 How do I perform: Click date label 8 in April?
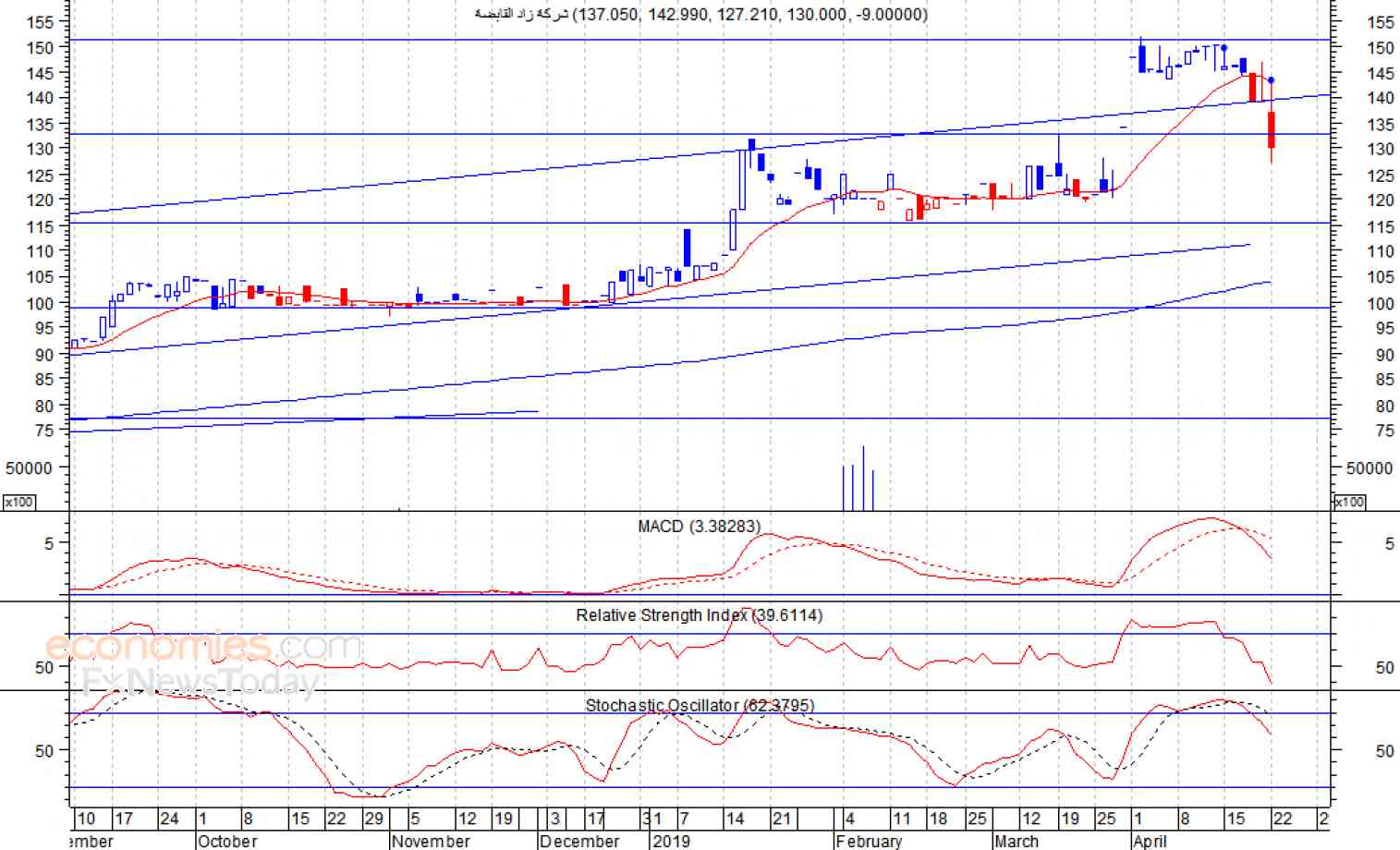click(x=1184, y=819)
